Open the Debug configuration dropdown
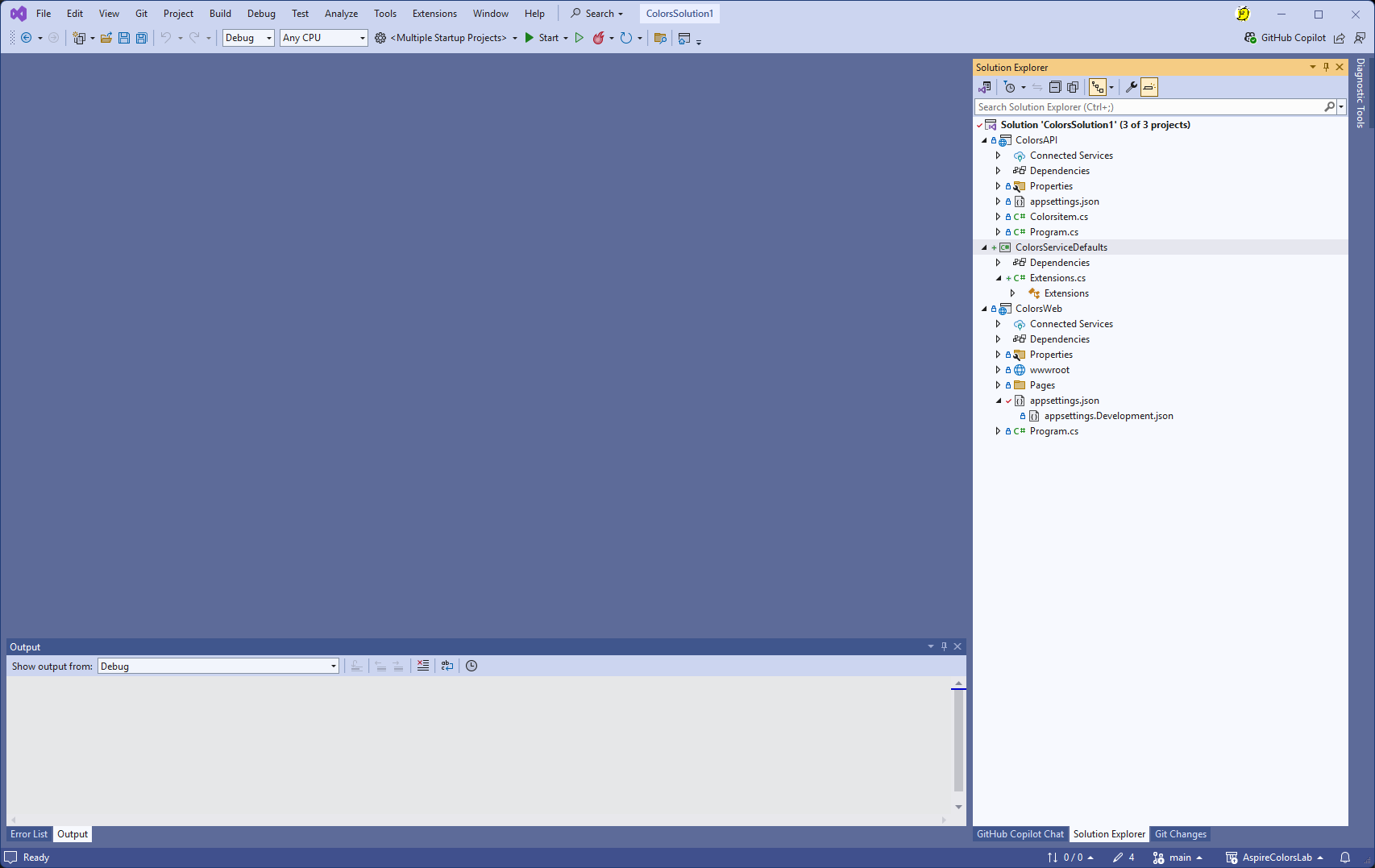Screen dimensions: 1375x868 pos(248,38)
